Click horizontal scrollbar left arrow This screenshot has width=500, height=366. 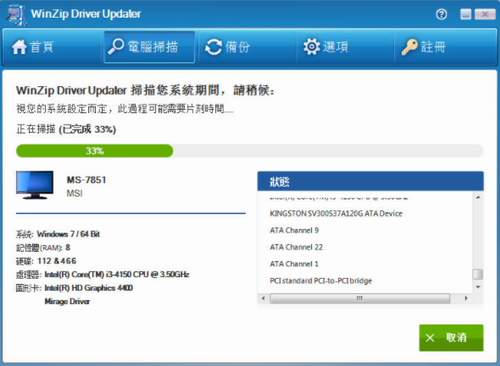click(263, 298)
